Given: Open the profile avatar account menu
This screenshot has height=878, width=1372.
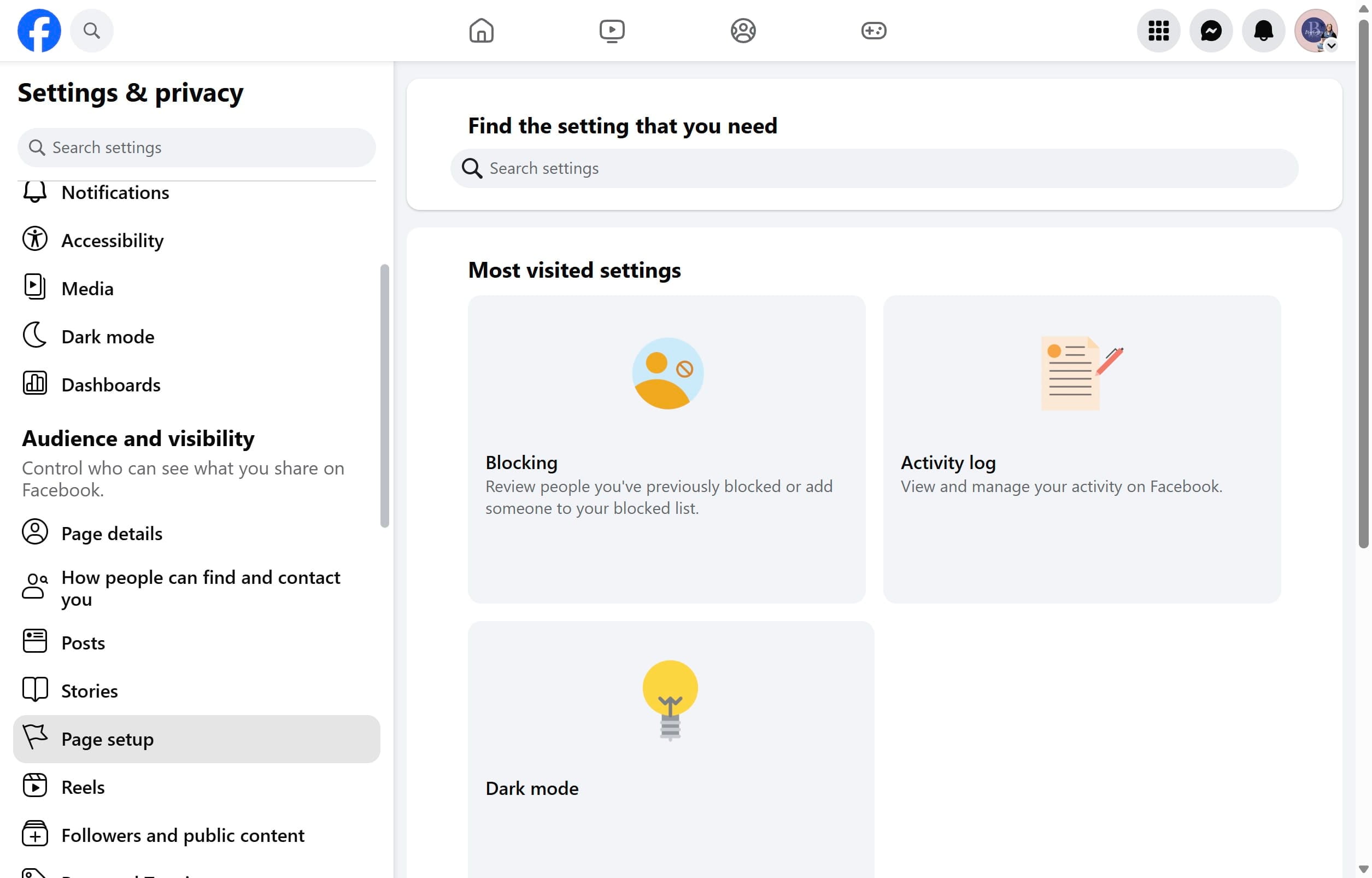Looking at the screenshot, I should pos(1316,30).
